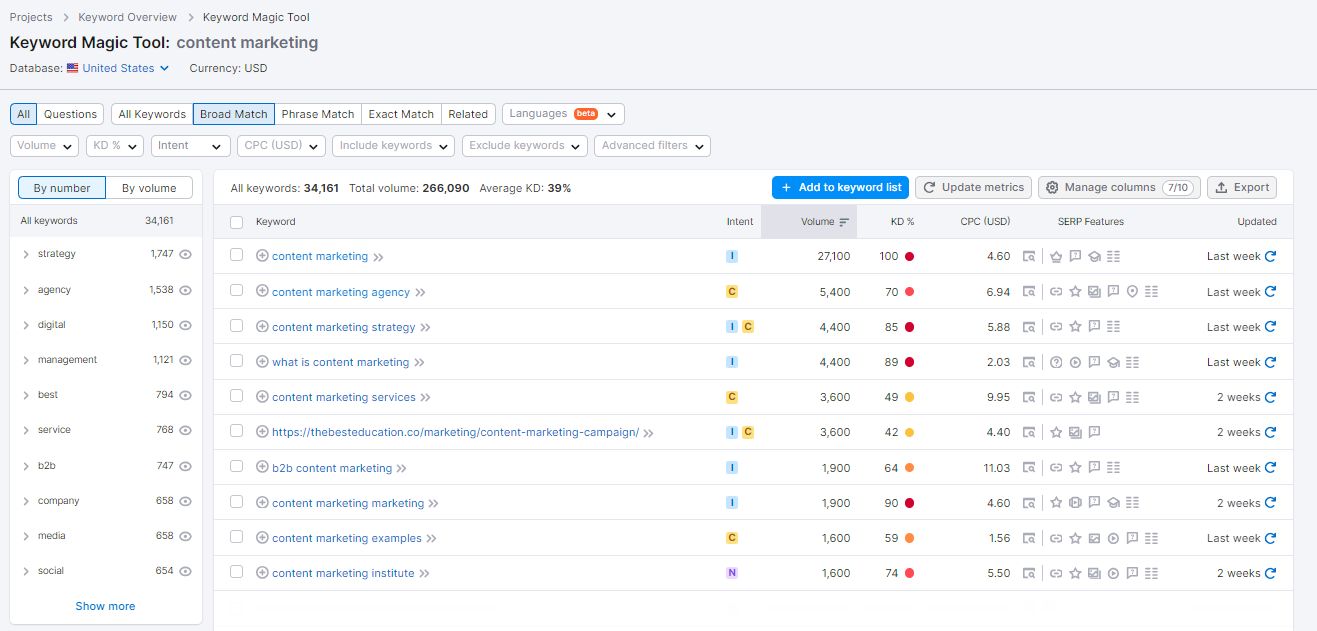1317x631 pixels.
Task: Switch groups to By volume
Action: (x=149, y=188)
